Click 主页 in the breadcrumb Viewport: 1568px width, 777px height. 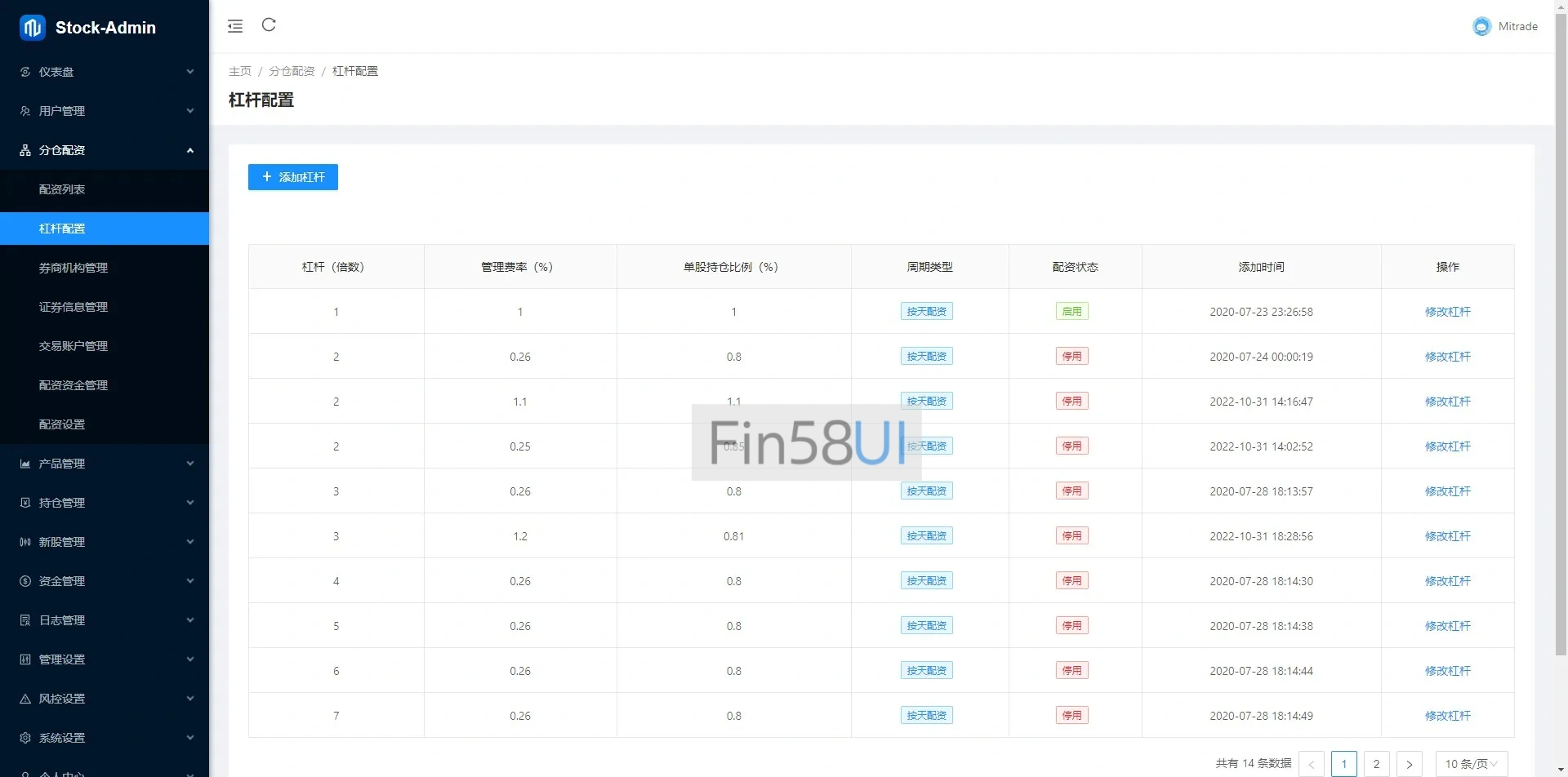pos(239,71)
